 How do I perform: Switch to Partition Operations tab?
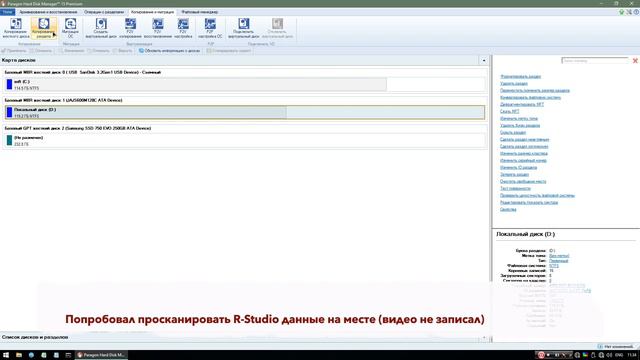point(104,12)
